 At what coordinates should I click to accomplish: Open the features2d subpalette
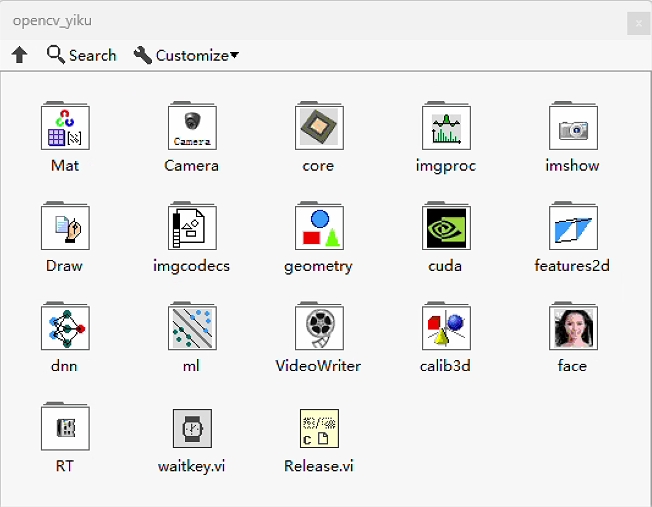pyautogui.click(x=573, y=227)
